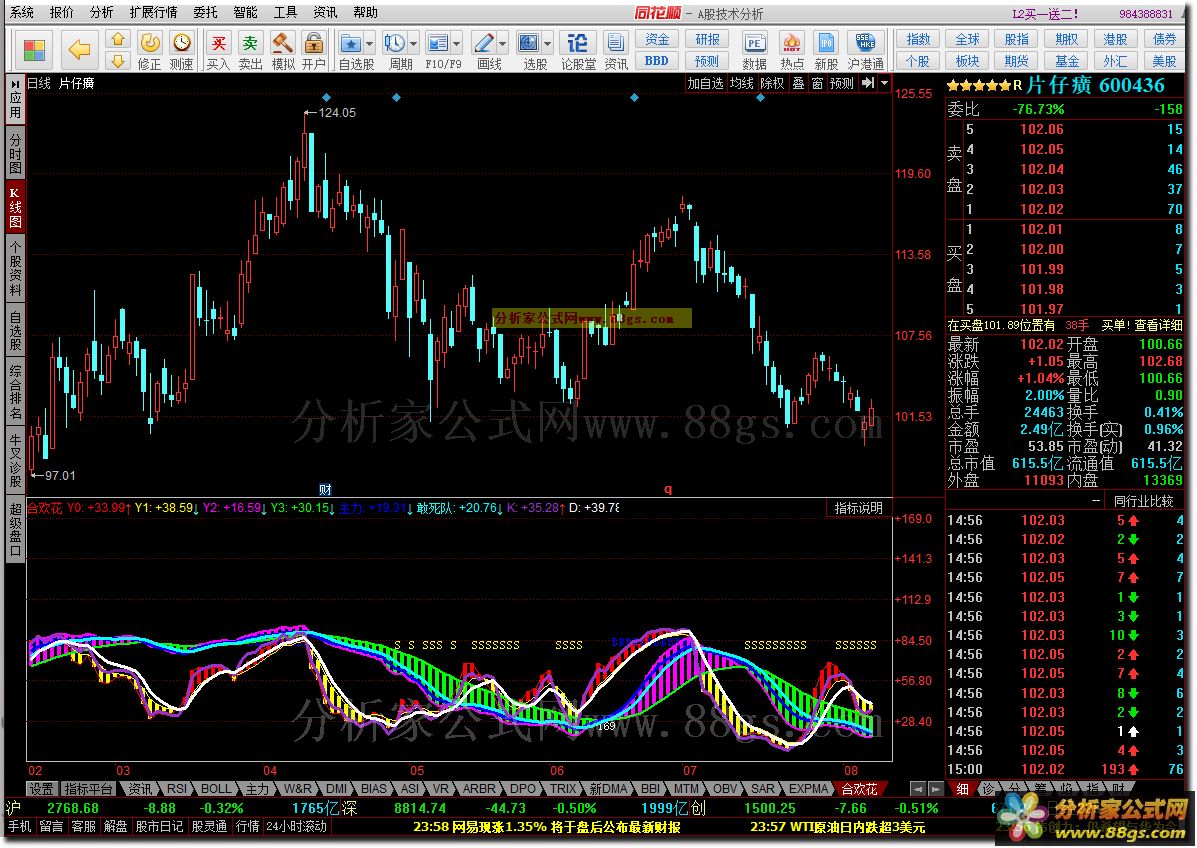Select the RSI indicator tab

pos(176,788)
